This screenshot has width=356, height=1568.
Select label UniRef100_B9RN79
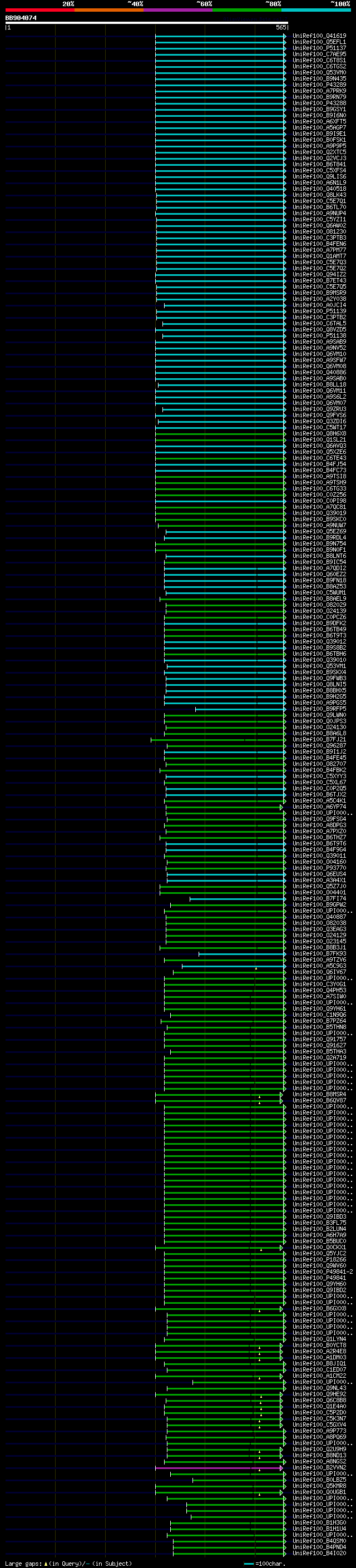[x=319, y=97]
